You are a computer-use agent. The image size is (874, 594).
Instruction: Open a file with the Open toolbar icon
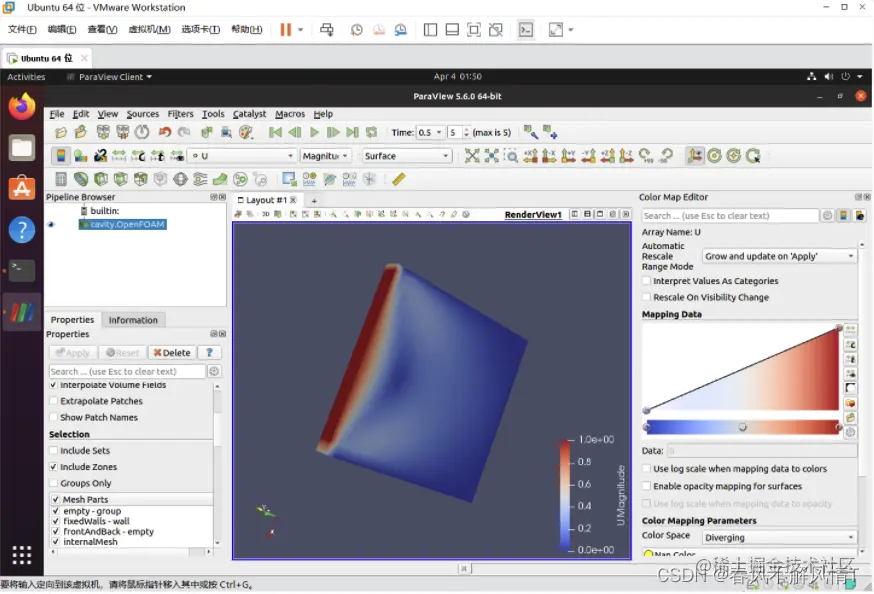click(61, 133)
